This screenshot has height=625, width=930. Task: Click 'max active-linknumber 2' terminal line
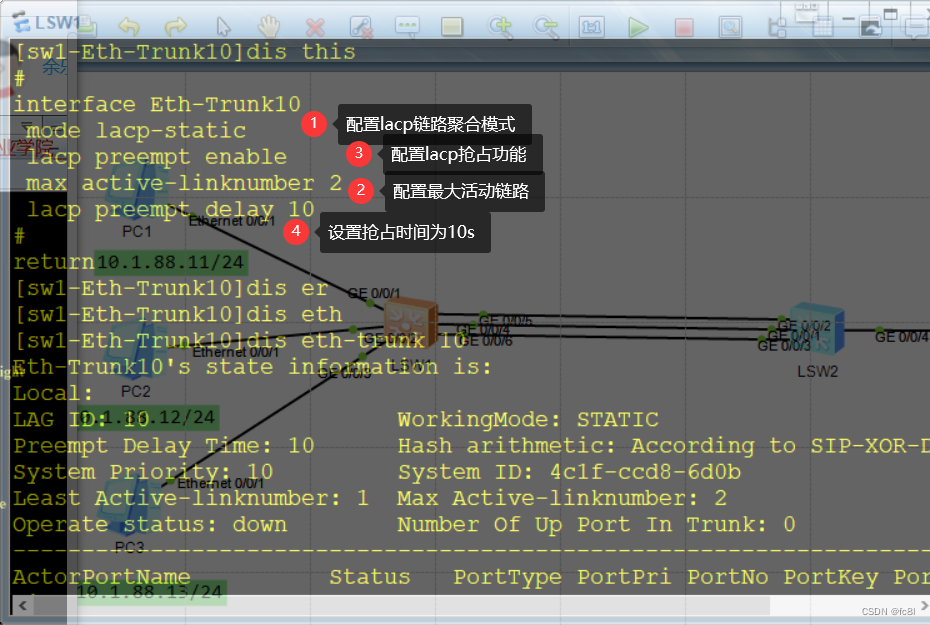pos(184,183)
